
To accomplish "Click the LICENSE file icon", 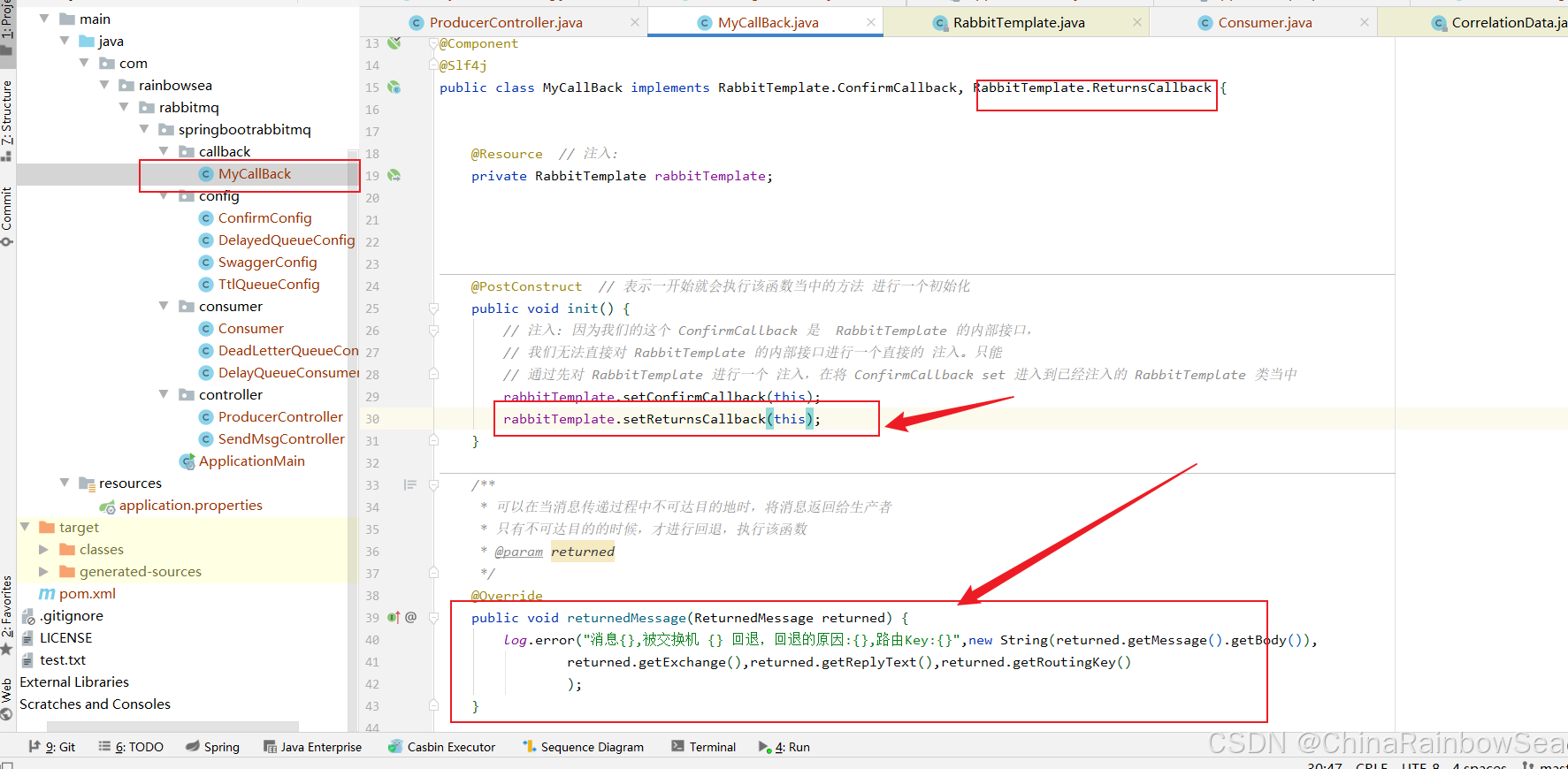I will (x=27, y=638).
